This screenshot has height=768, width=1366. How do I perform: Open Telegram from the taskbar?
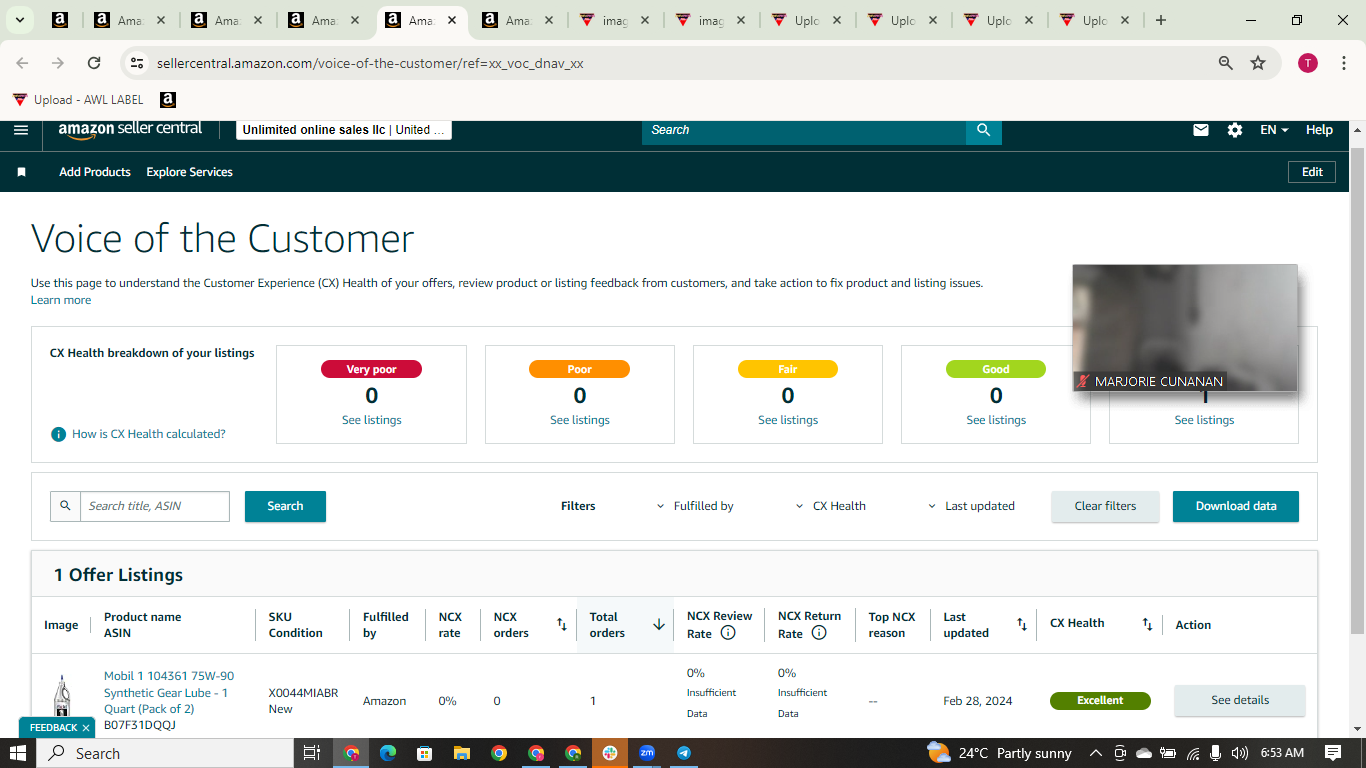pyautogui.click(x=684, y=753)
